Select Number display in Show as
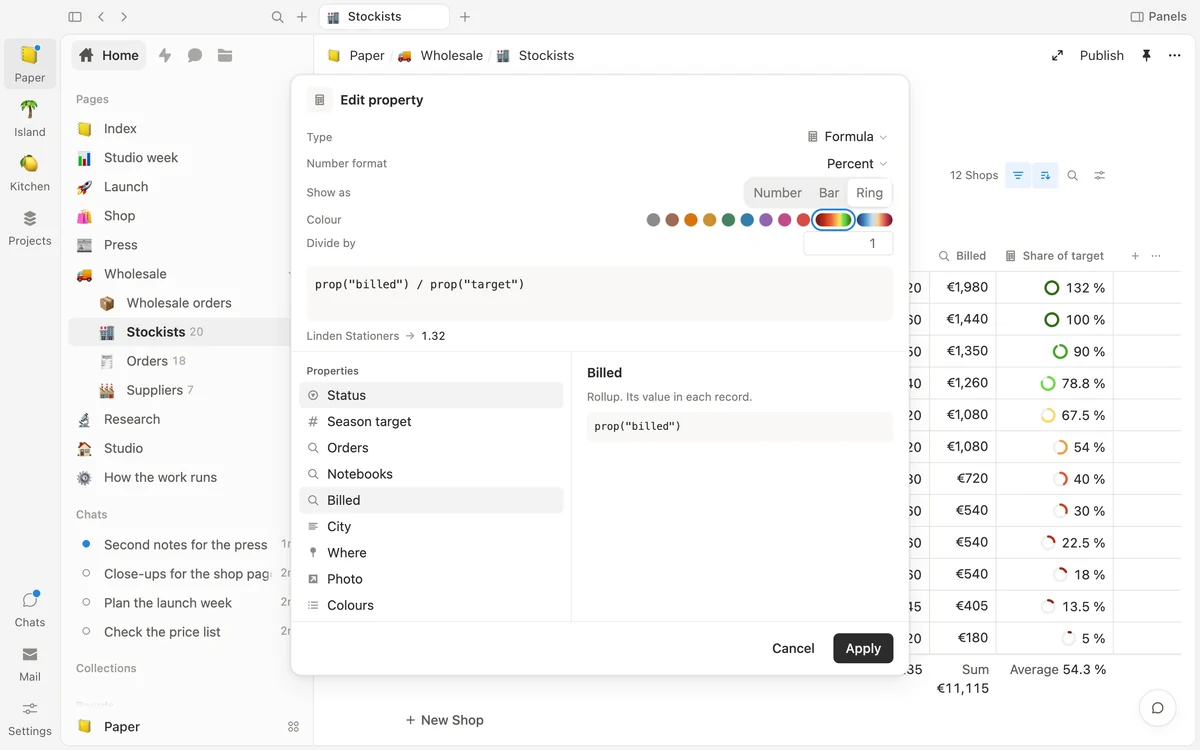1200x750 pixels. pos(777,193)
